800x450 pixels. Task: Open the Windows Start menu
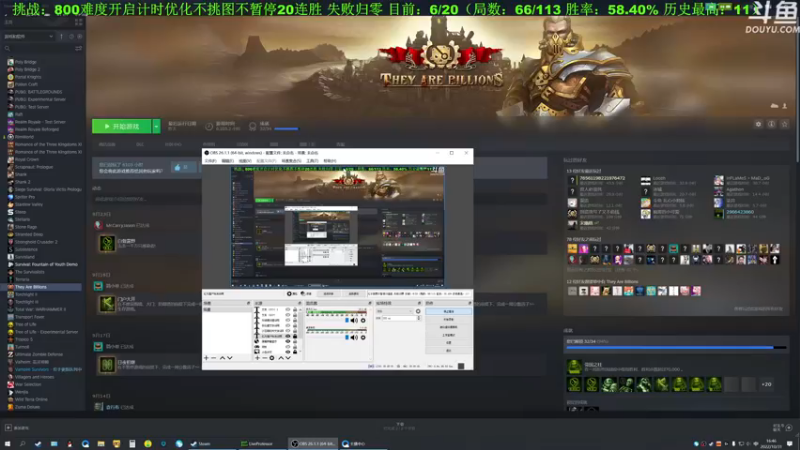pos(7,444)
